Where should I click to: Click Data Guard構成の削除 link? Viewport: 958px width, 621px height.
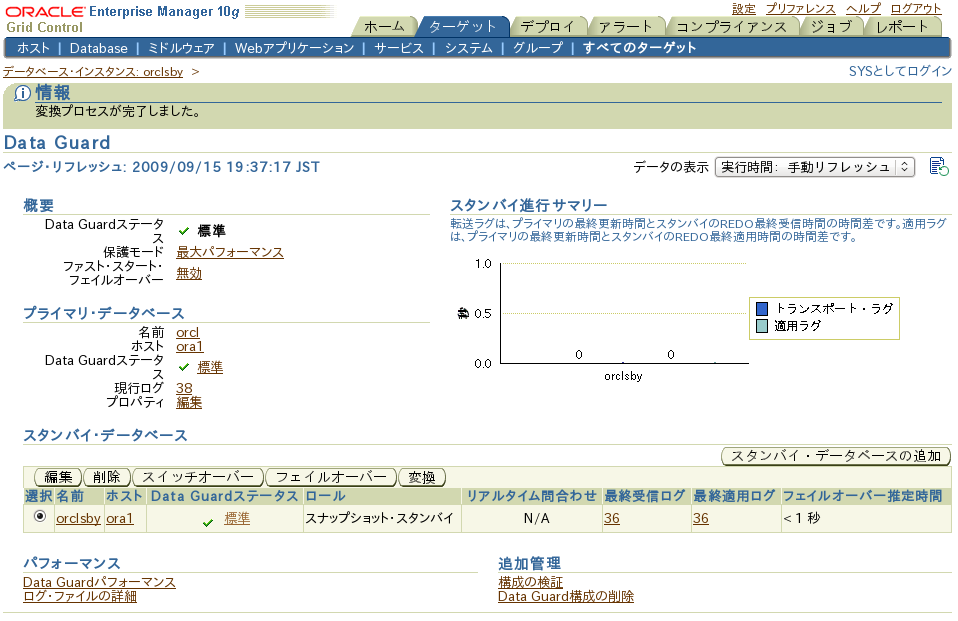click(566, 596)
